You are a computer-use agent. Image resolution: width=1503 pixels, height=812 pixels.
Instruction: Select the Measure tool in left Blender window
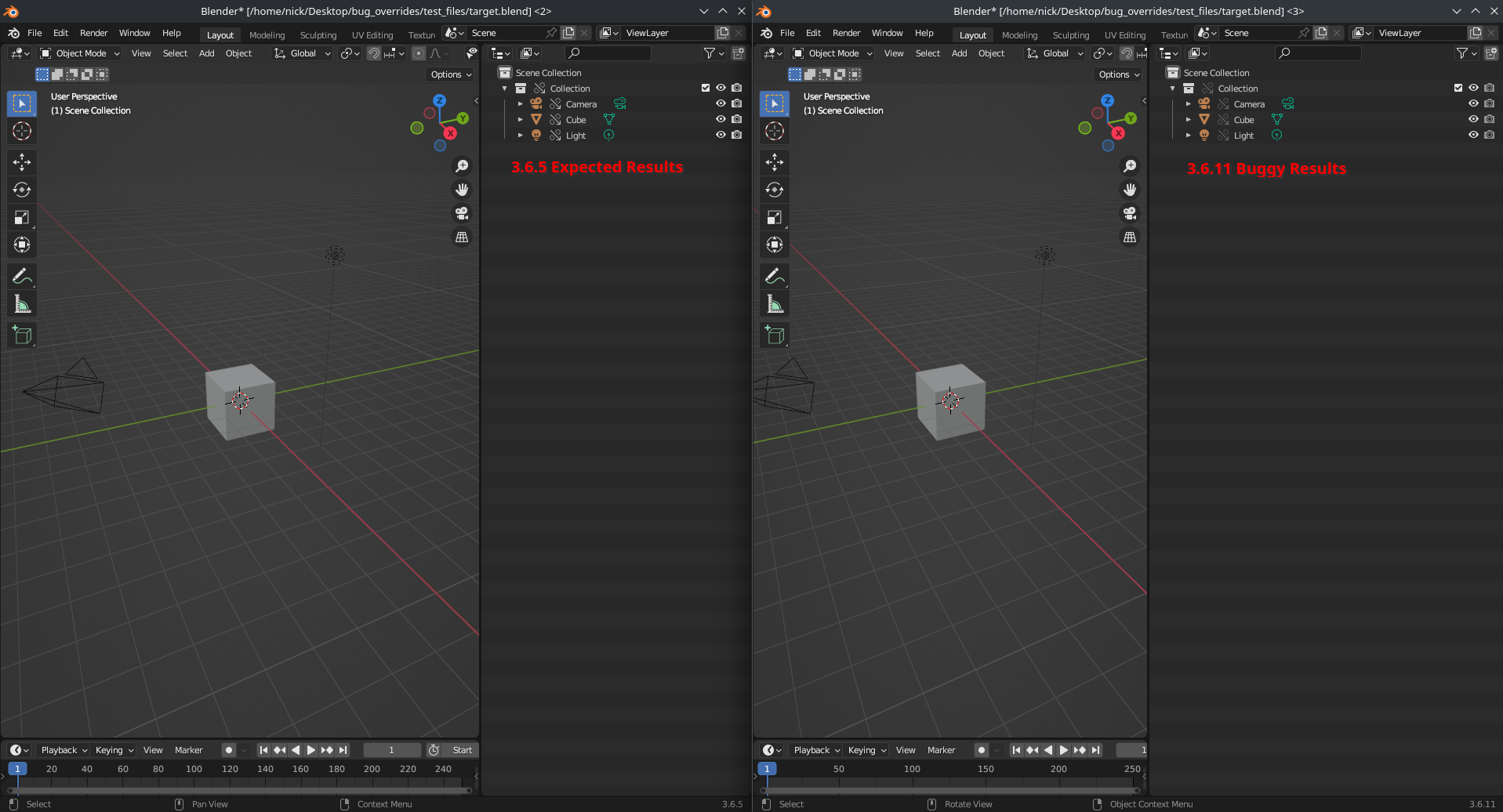coord(22,304)
